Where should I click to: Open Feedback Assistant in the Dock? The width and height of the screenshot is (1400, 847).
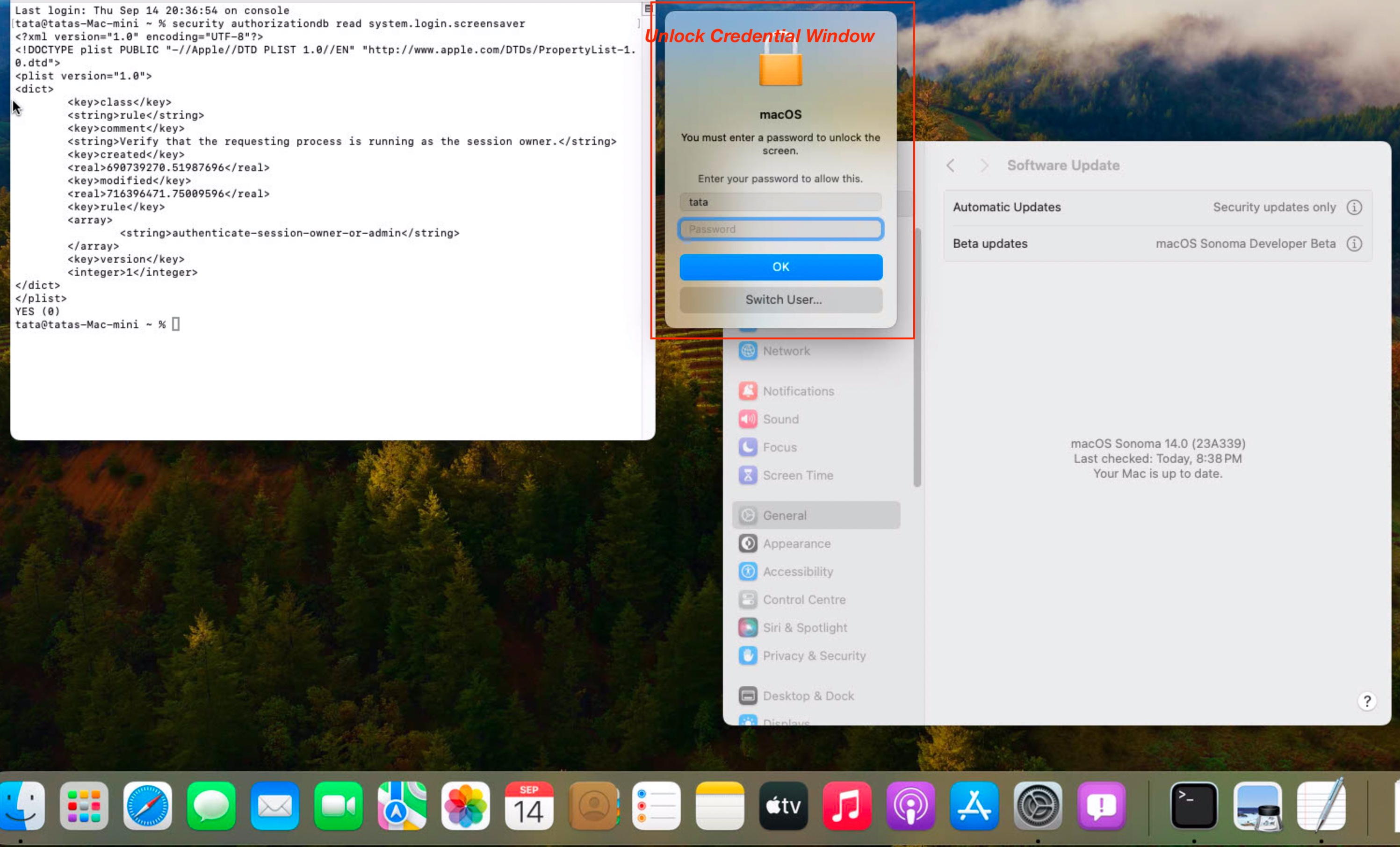pos(1102,805)
